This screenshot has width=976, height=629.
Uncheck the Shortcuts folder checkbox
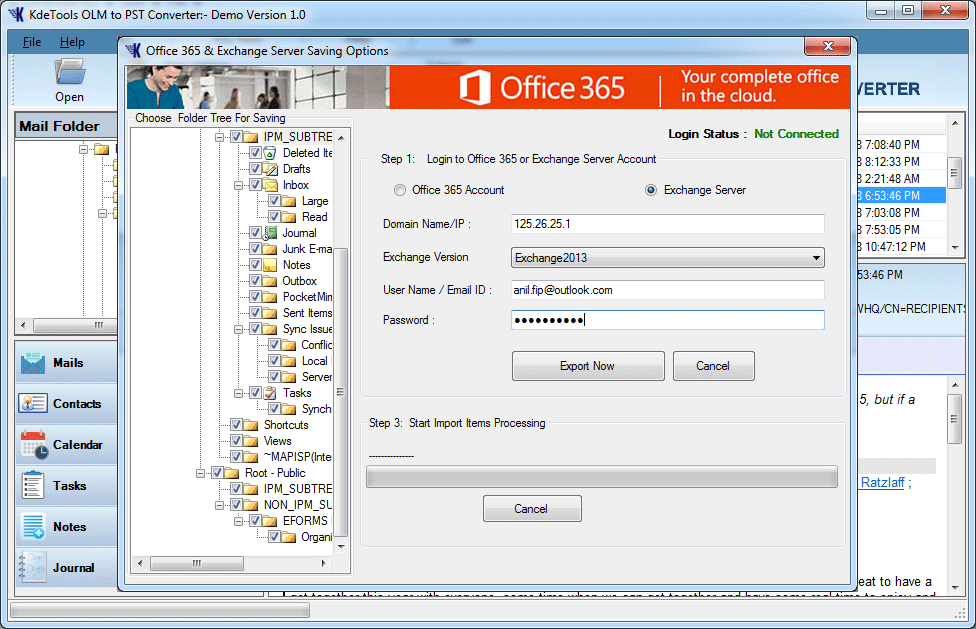tap(237, 424)
